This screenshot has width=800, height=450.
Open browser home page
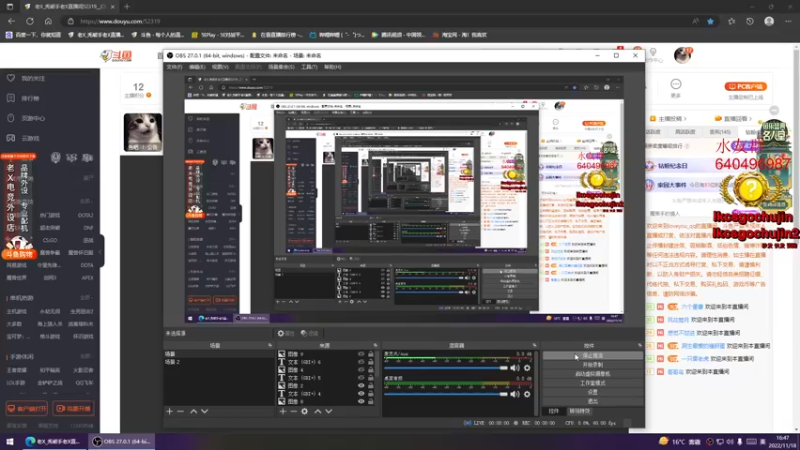[x=48, y=21]
